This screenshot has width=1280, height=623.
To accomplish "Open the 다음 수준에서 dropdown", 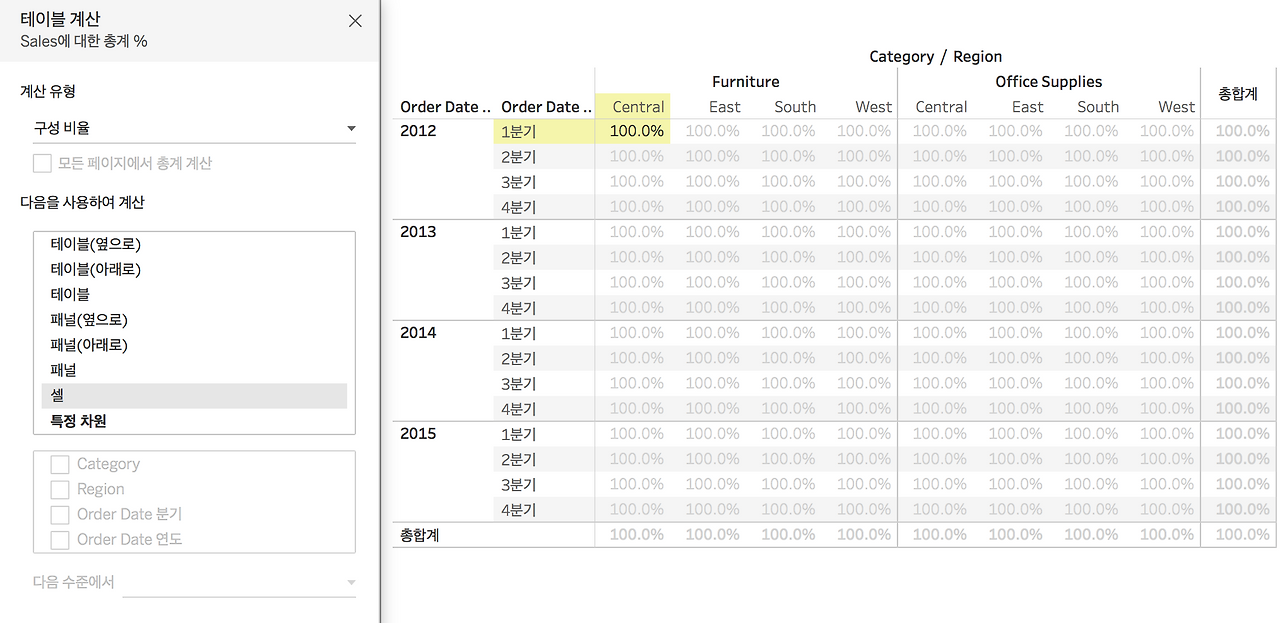I will 239,582.
